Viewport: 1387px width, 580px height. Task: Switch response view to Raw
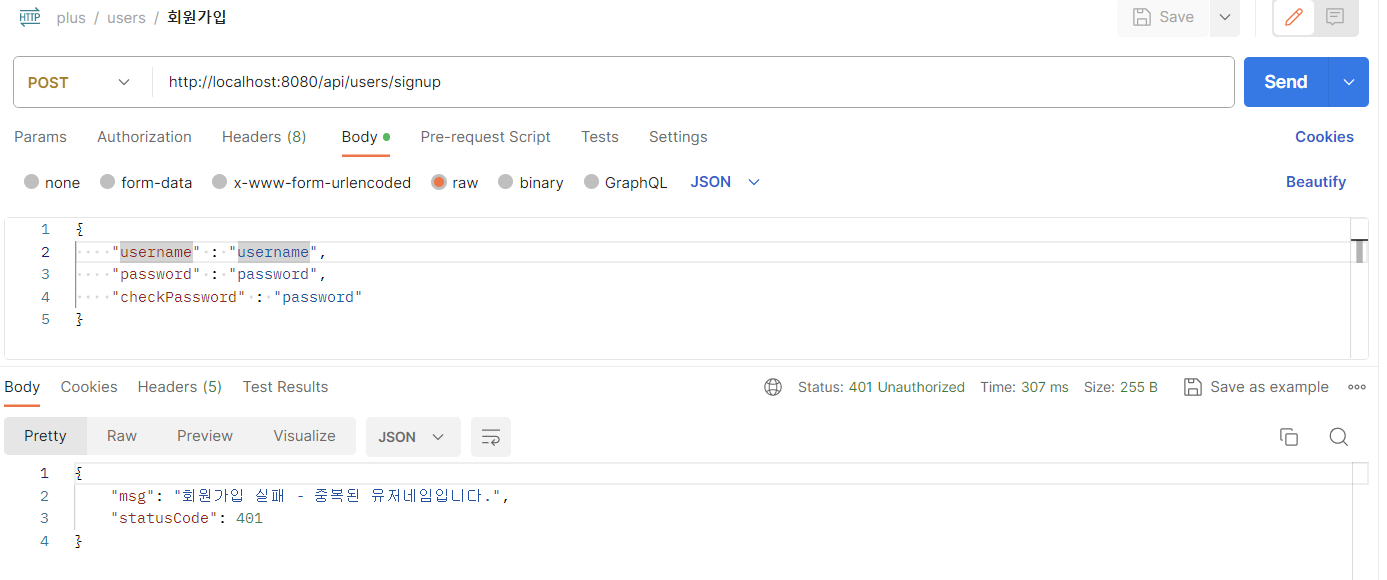click(x=122, y=436)
